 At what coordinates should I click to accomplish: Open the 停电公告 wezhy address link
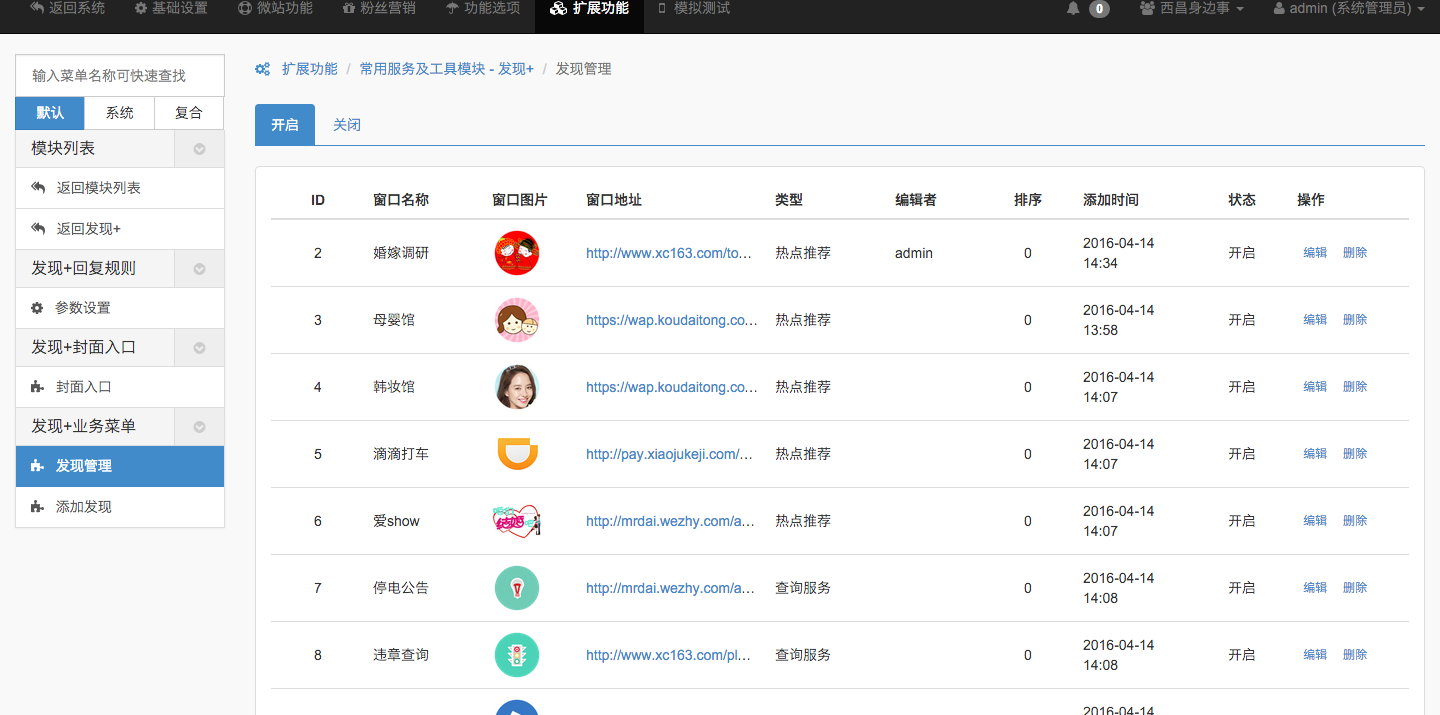671,588
